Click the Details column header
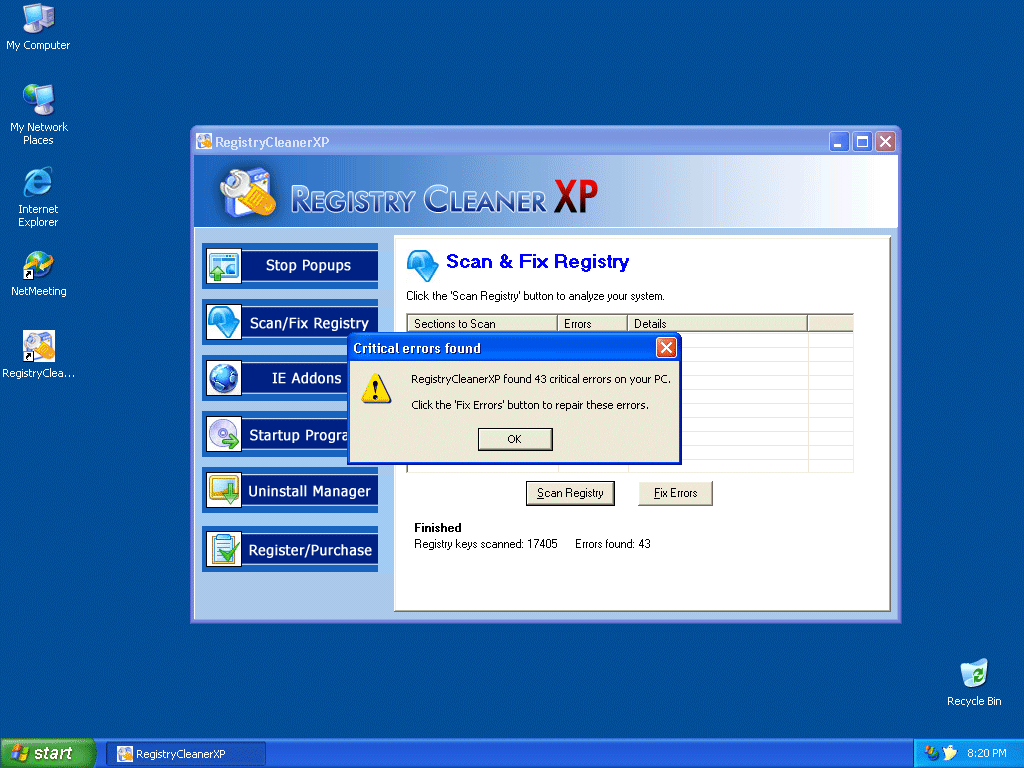1024x768 pixels. (716, 324)
